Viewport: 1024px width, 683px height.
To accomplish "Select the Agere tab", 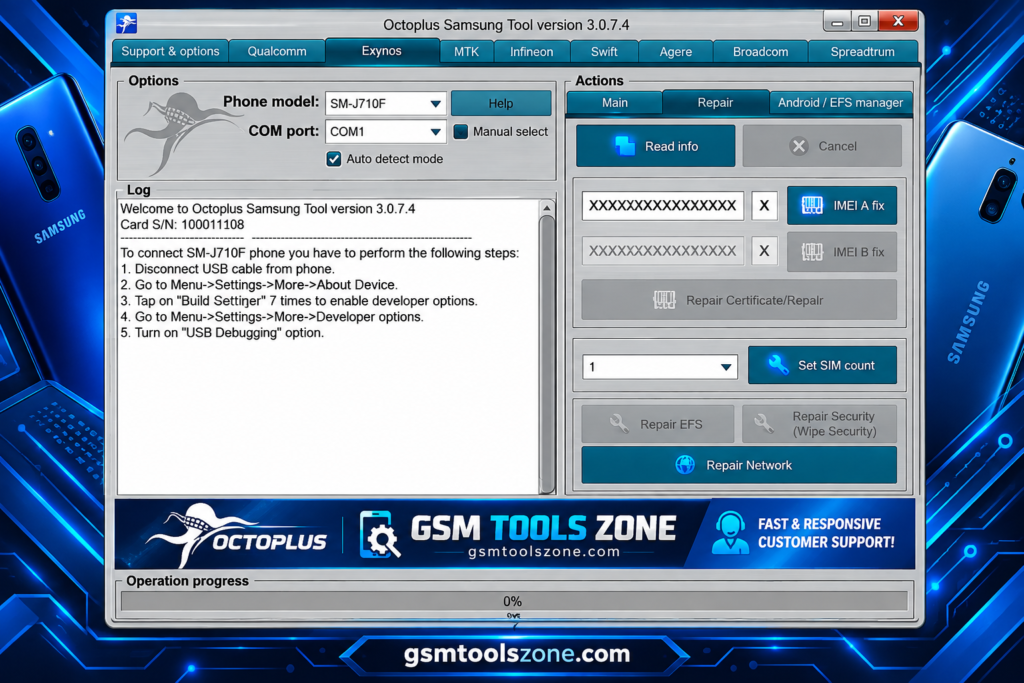I will [x=675, y=52].
